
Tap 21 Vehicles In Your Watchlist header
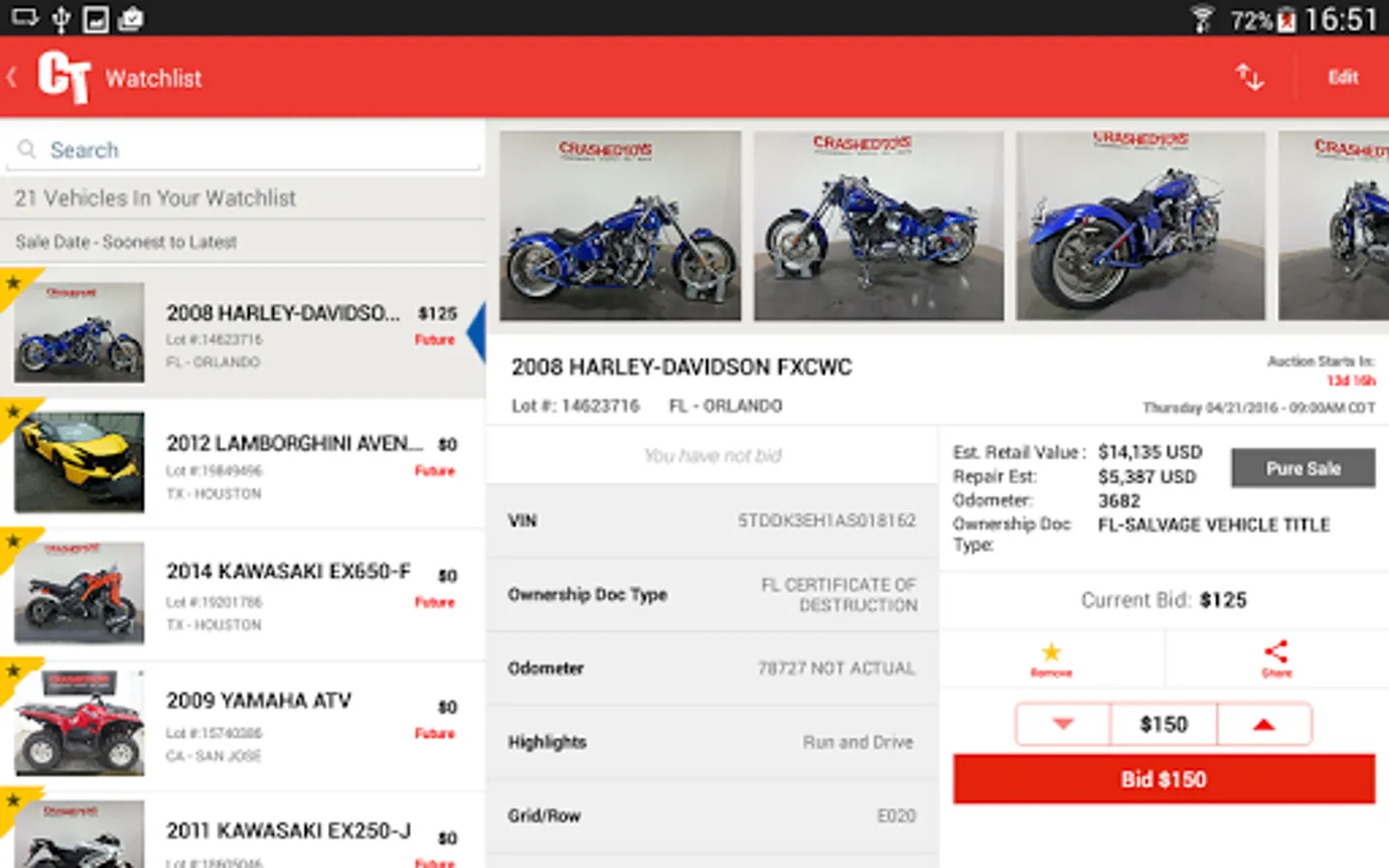[x=155, y=198]
